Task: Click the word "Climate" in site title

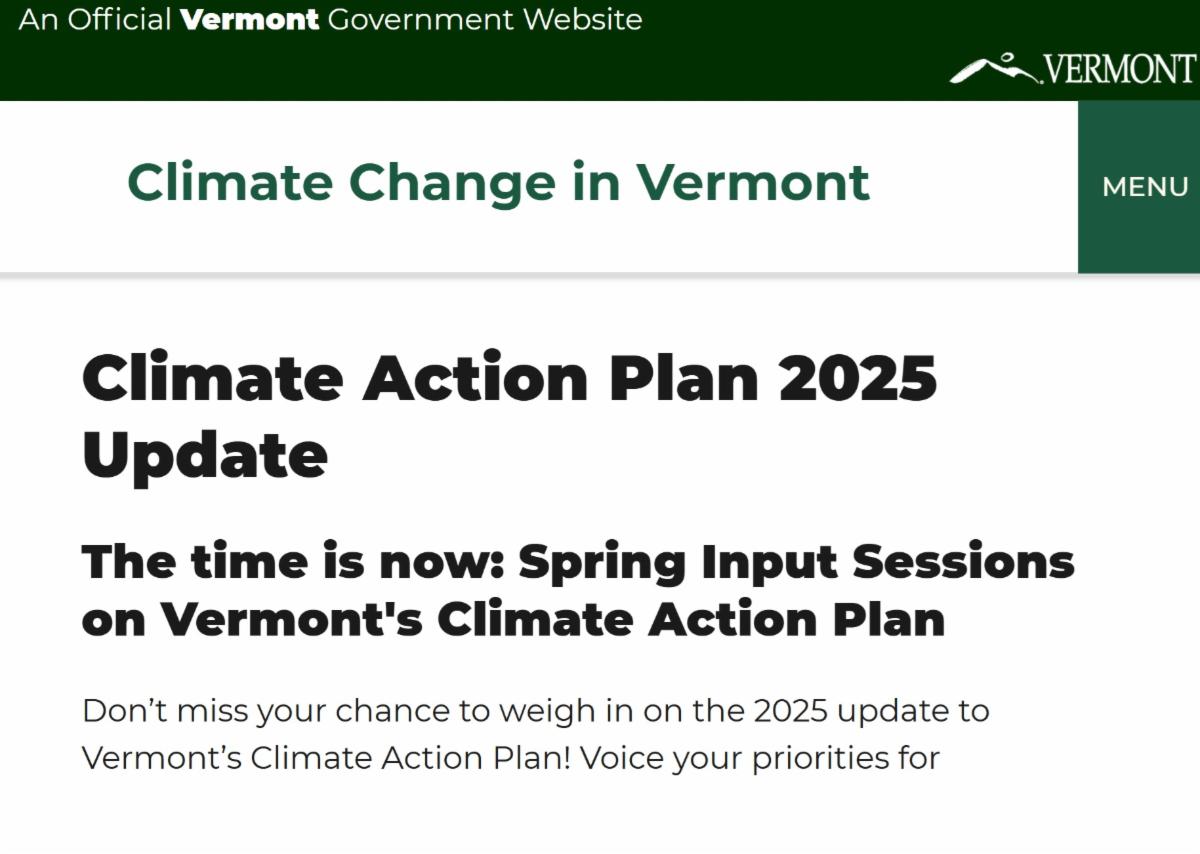Action: [x=230, y=182]
